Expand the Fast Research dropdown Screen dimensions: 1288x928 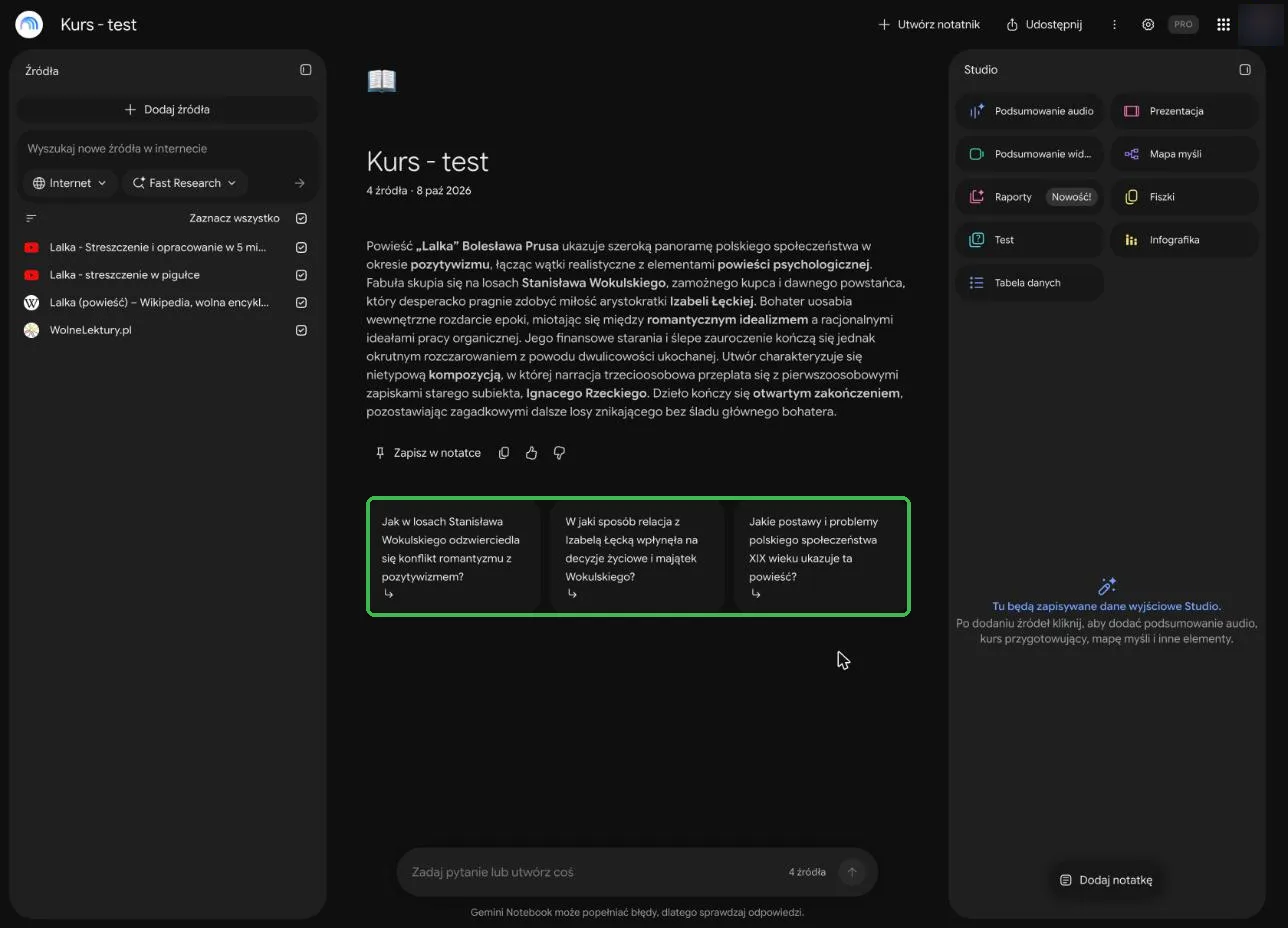tap(185, 183)
